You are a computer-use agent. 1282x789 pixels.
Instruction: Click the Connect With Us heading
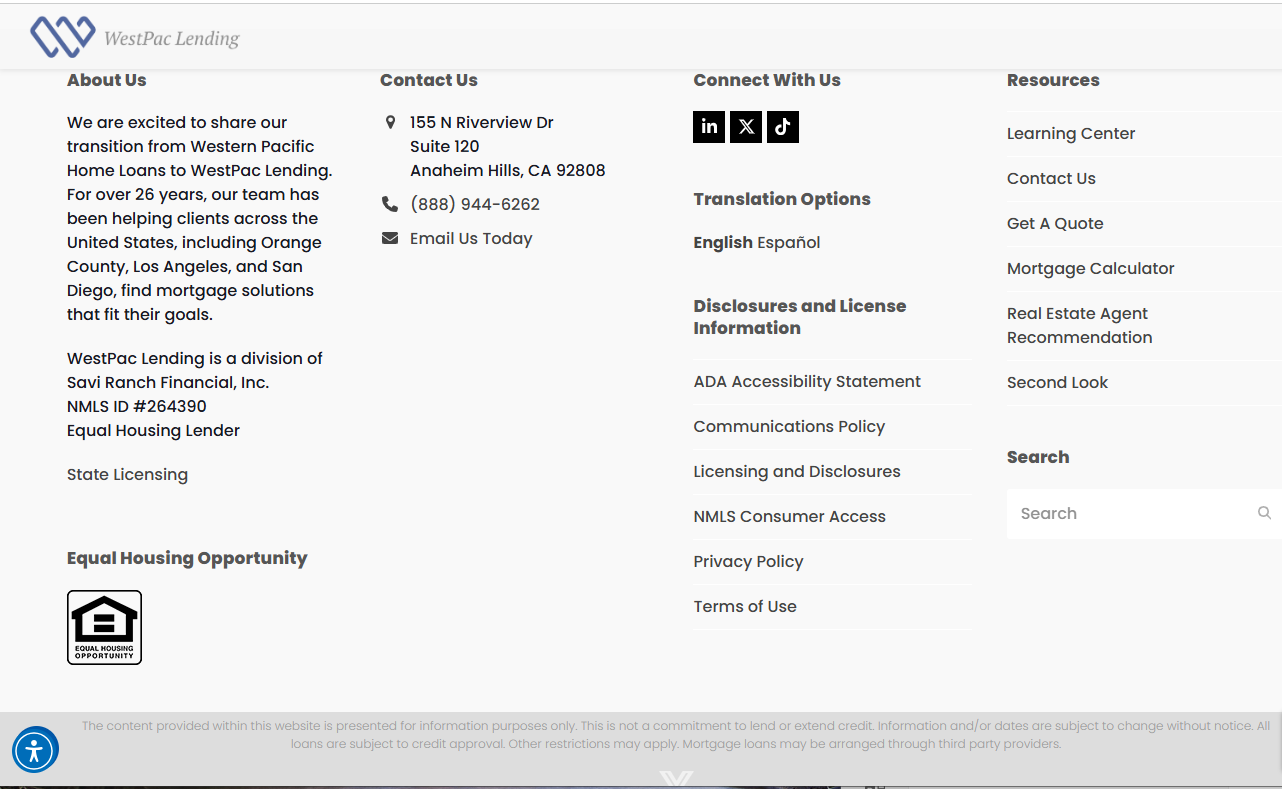[x=767, y=80]
